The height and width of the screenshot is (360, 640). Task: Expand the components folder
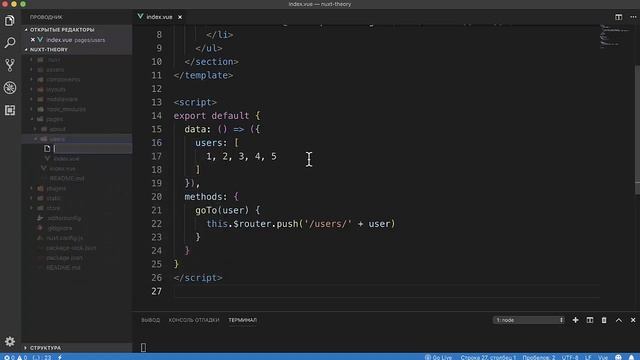63,79
